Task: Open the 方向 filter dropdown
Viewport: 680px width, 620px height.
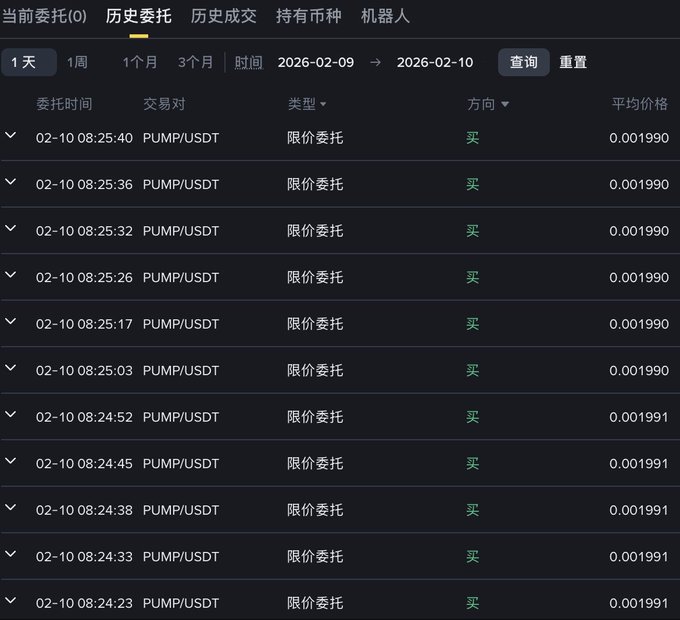Action: pyautogui.click(x=488, y=104)
